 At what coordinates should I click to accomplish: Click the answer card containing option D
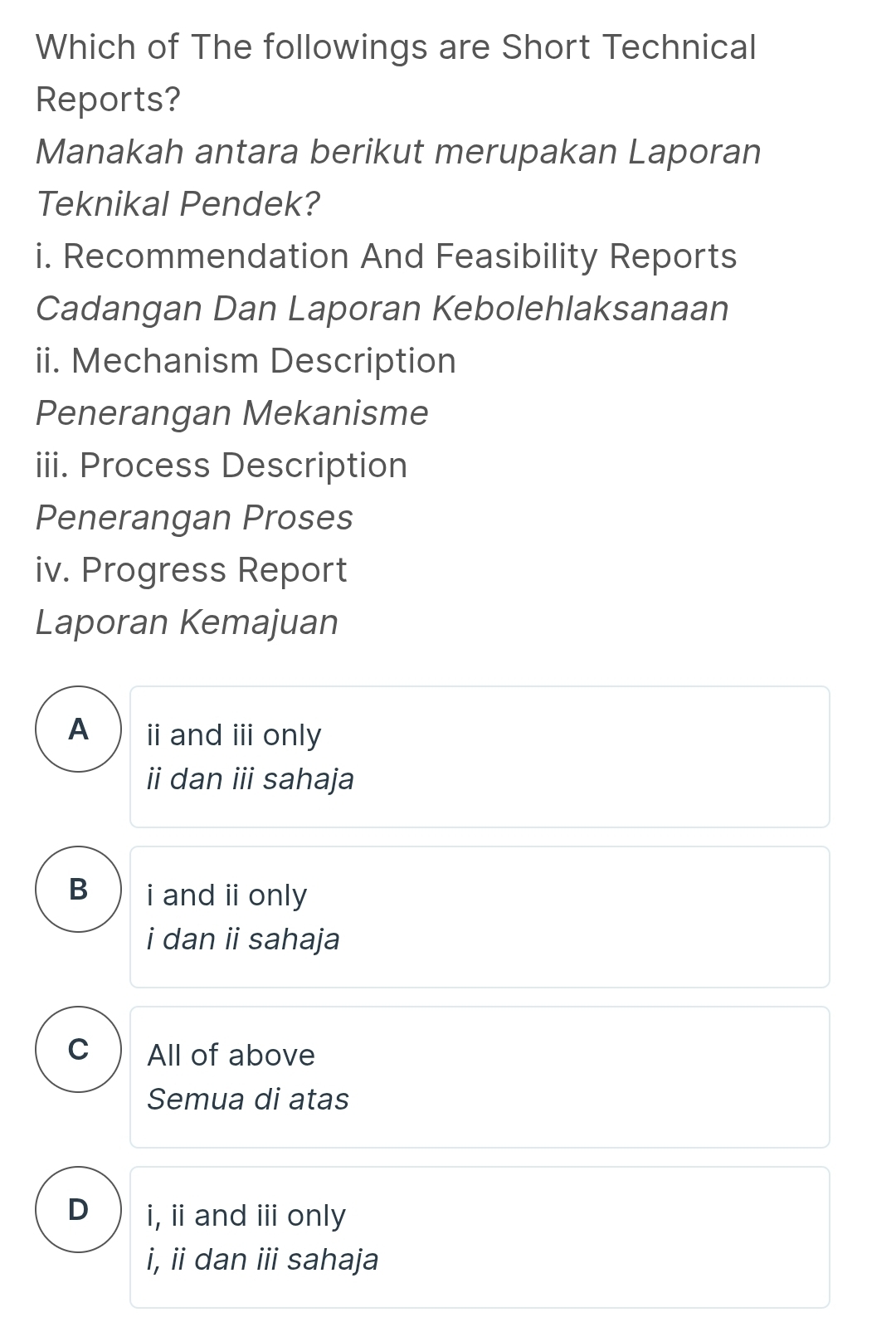tap(480, 1235)
